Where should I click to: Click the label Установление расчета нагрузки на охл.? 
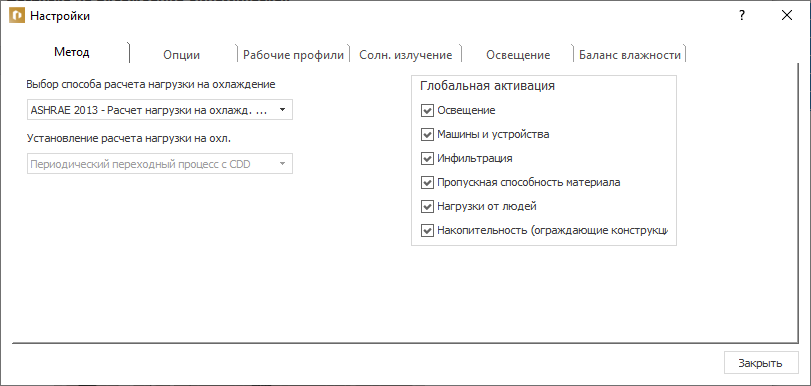pos(128,138)
